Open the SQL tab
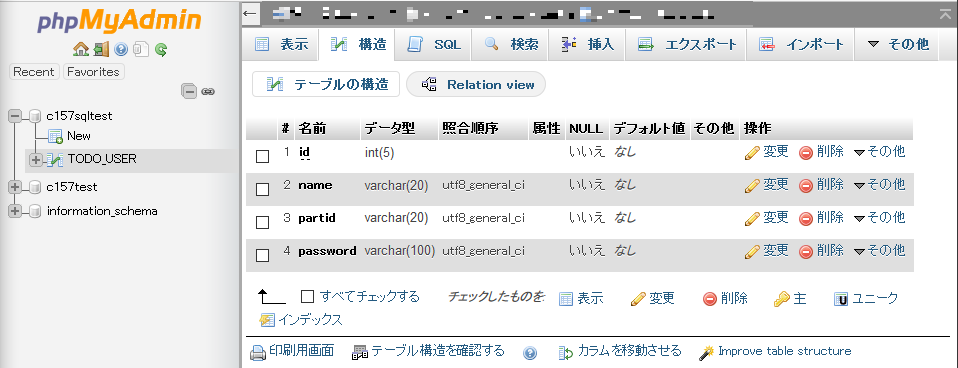 click(x=434, y=44)
